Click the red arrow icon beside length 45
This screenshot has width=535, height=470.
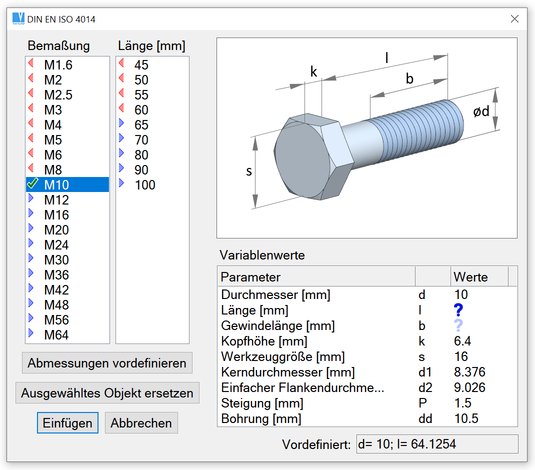coord(121,63)
